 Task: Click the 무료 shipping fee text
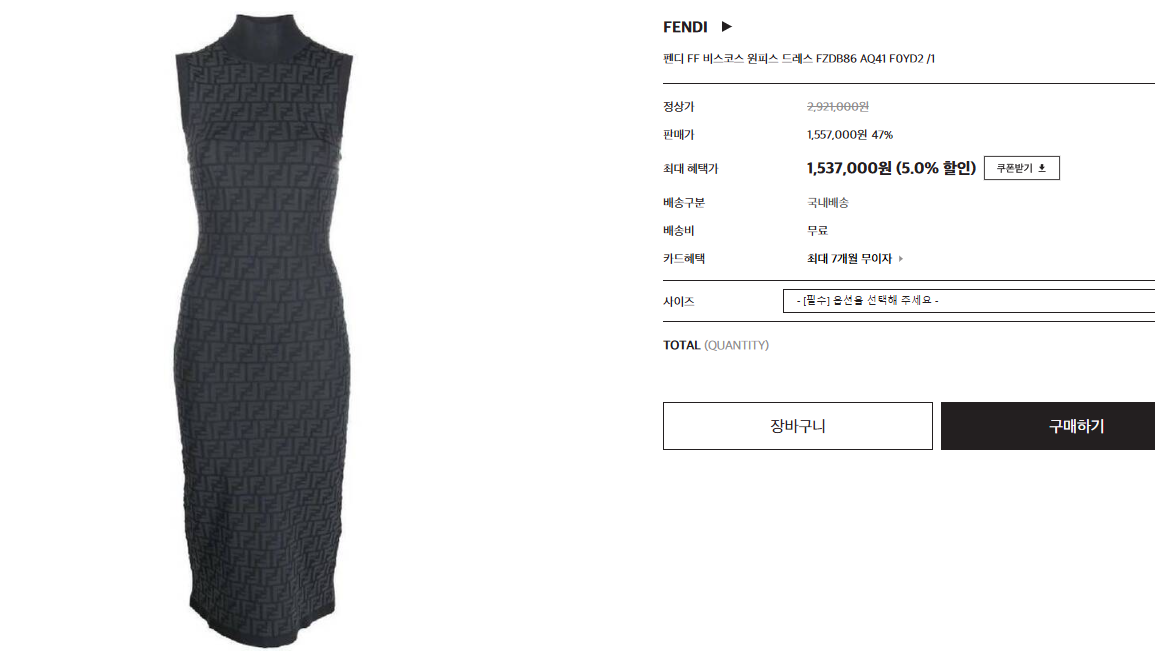817,231
